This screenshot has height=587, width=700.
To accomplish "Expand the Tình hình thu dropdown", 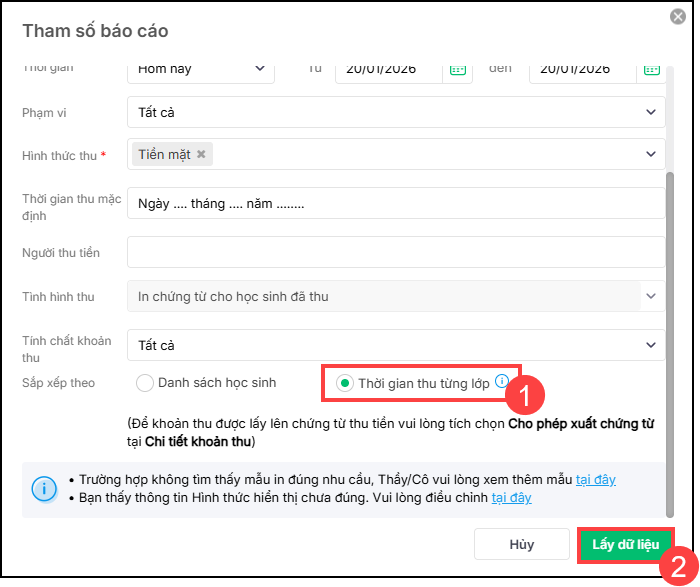I will click(x=651, y=296).
